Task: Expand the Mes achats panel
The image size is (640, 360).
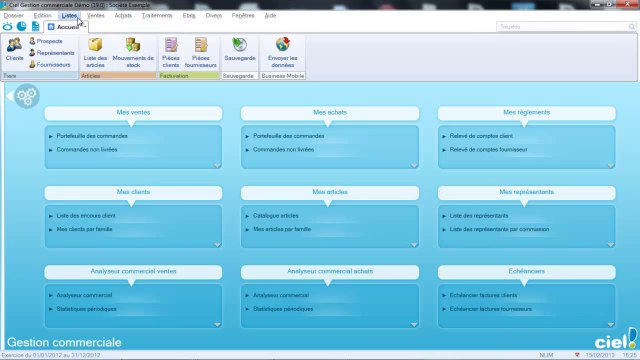Action: (414, 165)
